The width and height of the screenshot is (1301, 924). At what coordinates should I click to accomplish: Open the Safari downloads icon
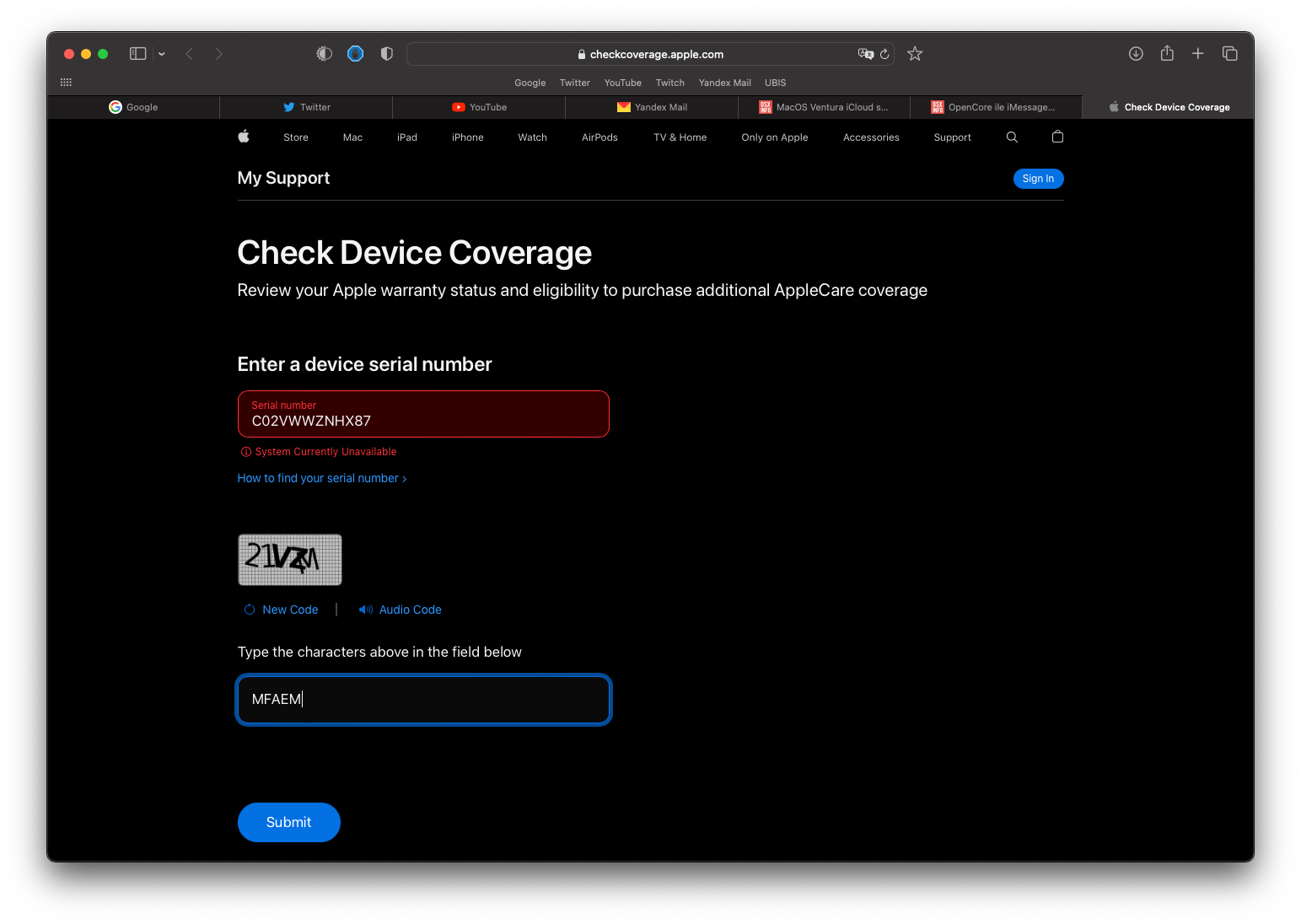click(1136, 54)
